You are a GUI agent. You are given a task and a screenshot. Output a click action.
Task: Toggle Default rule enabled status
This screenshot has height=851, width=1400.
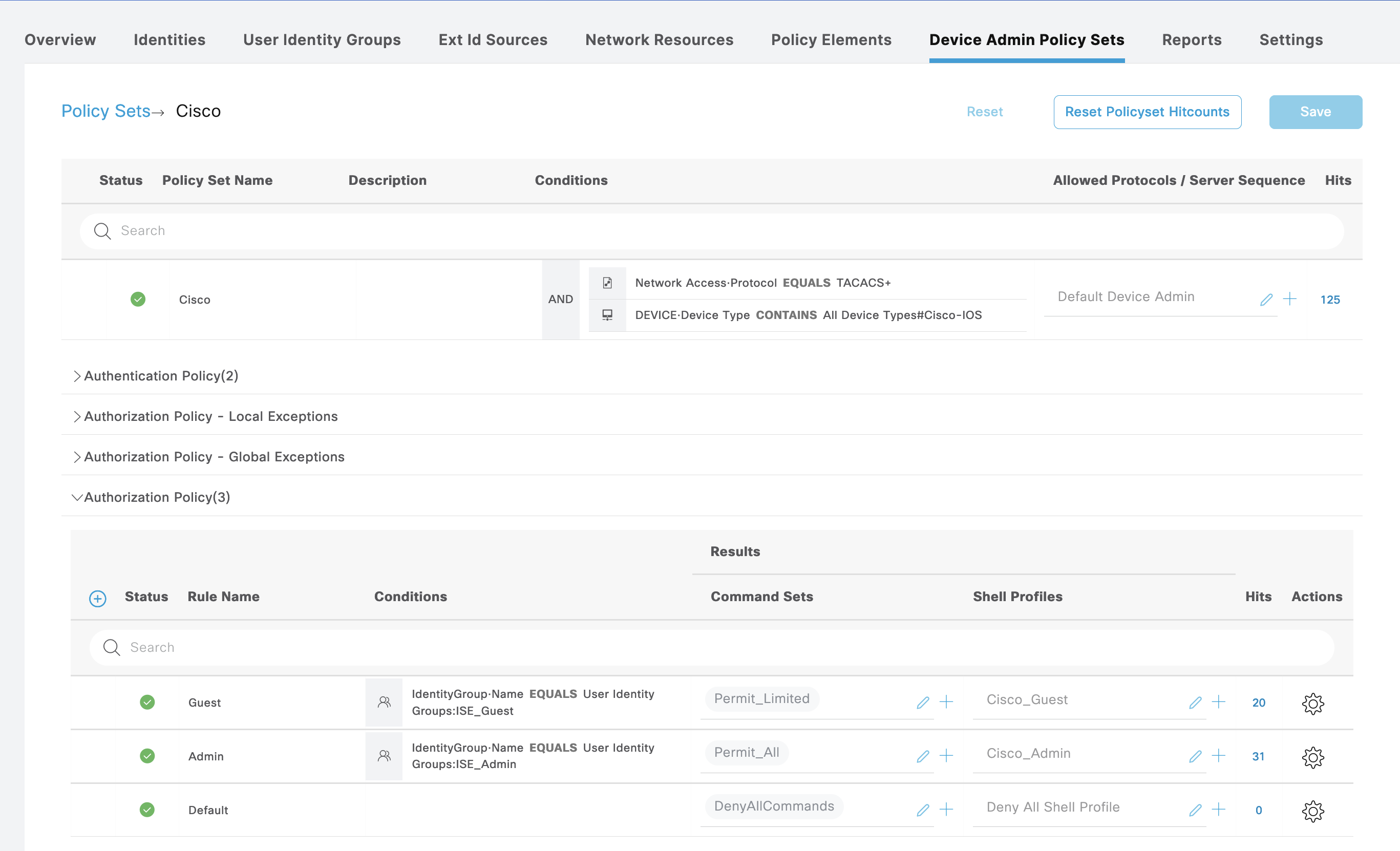pyautogui.click(x=147, y=810)
